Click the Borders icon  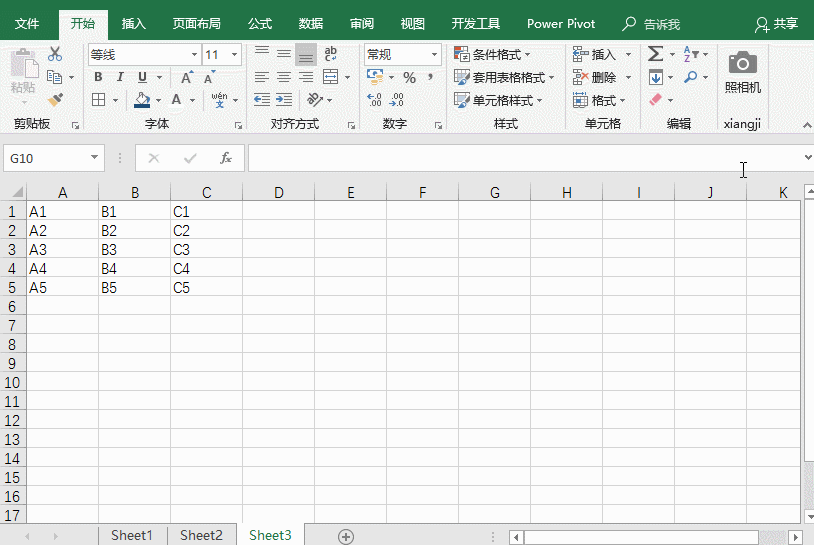(x=99, y=99)
